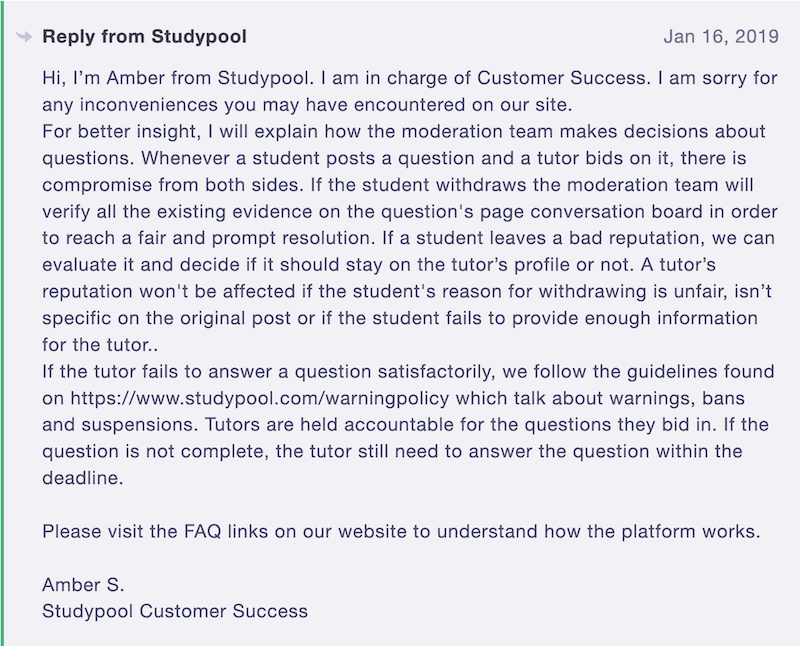Click the 'For better insight' sentence start
800x646 pixels.
tap(120, 132)
